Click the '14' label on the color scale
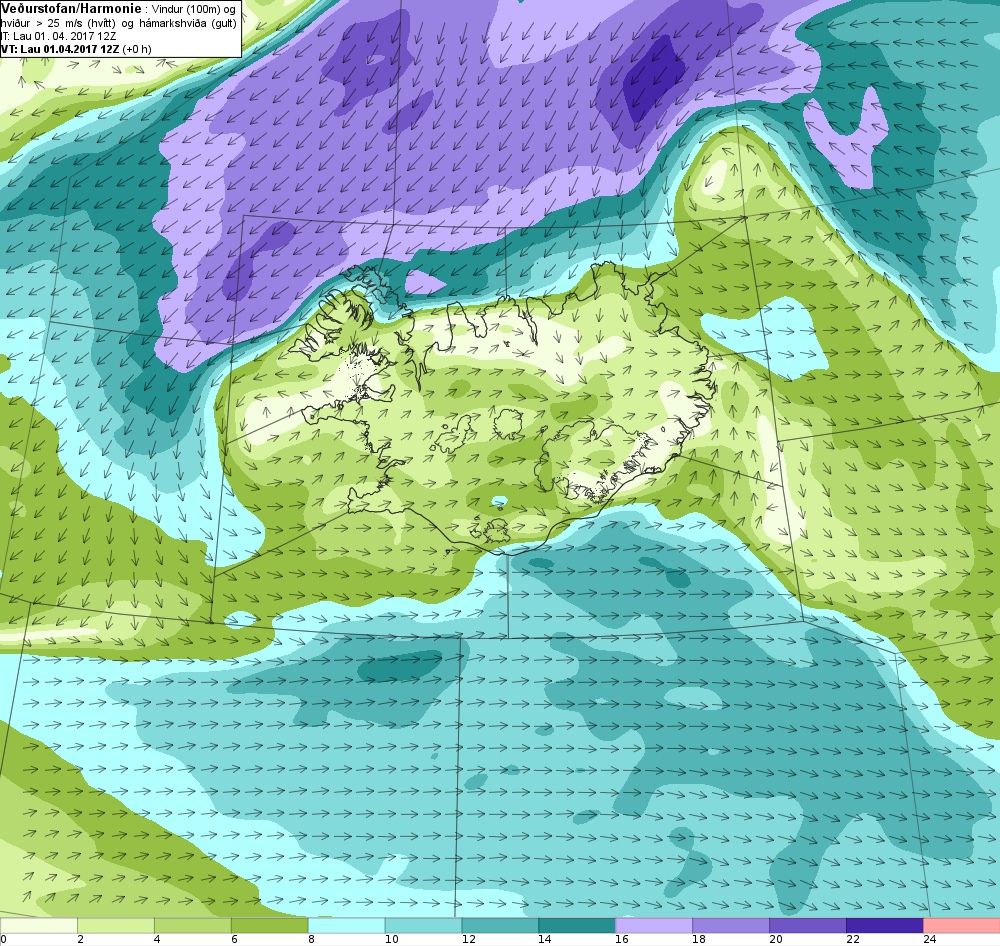This screenshot has width=1000, height=946. pos(545,939)
